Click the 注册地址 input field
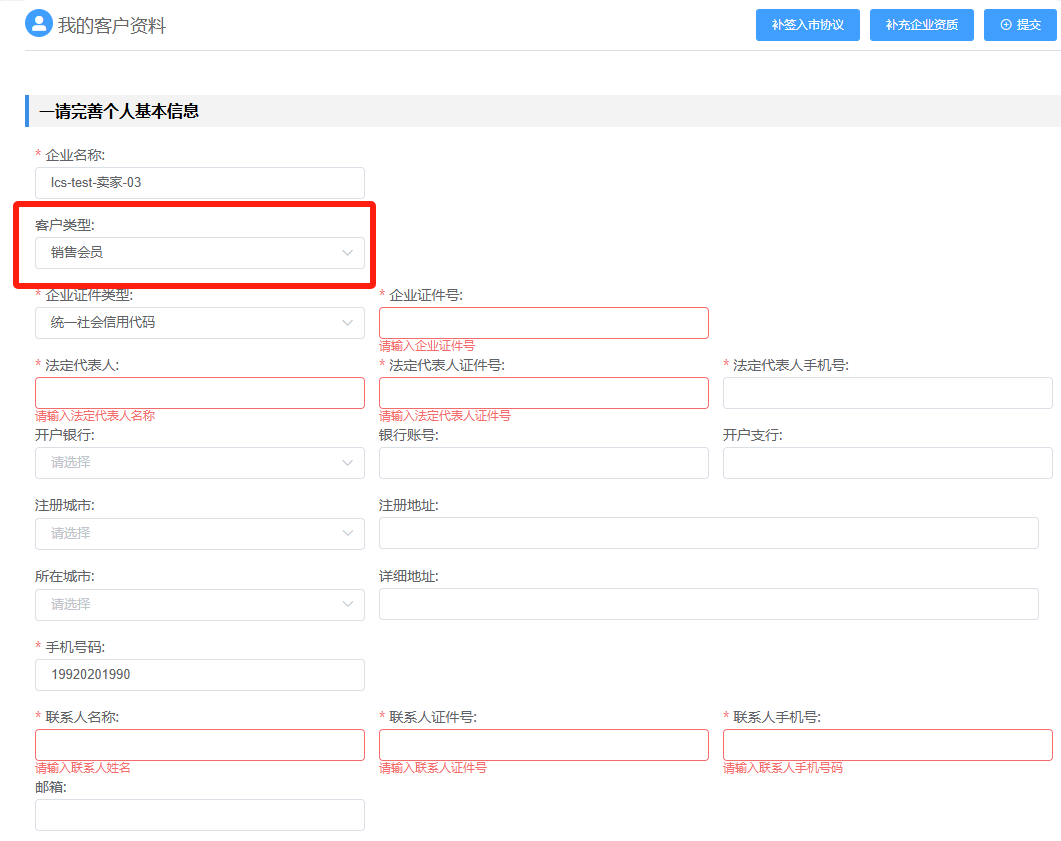This screenshot has width=1061, height=841. coord(708,534)
